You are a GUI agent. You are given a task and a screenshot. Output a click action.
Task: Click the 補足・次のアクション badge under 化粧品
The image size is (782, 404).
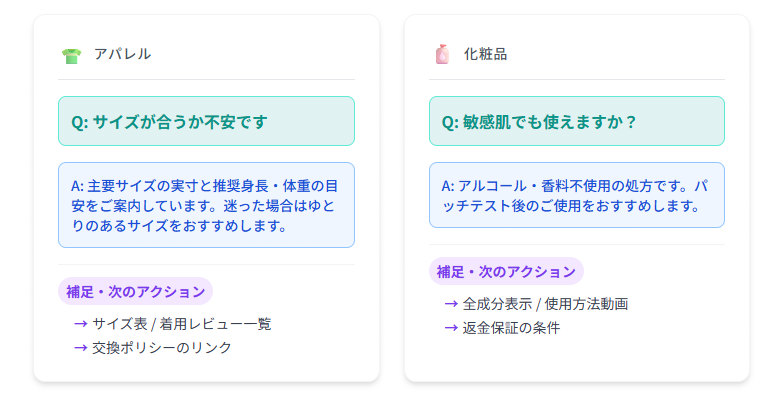click(506, 271)
